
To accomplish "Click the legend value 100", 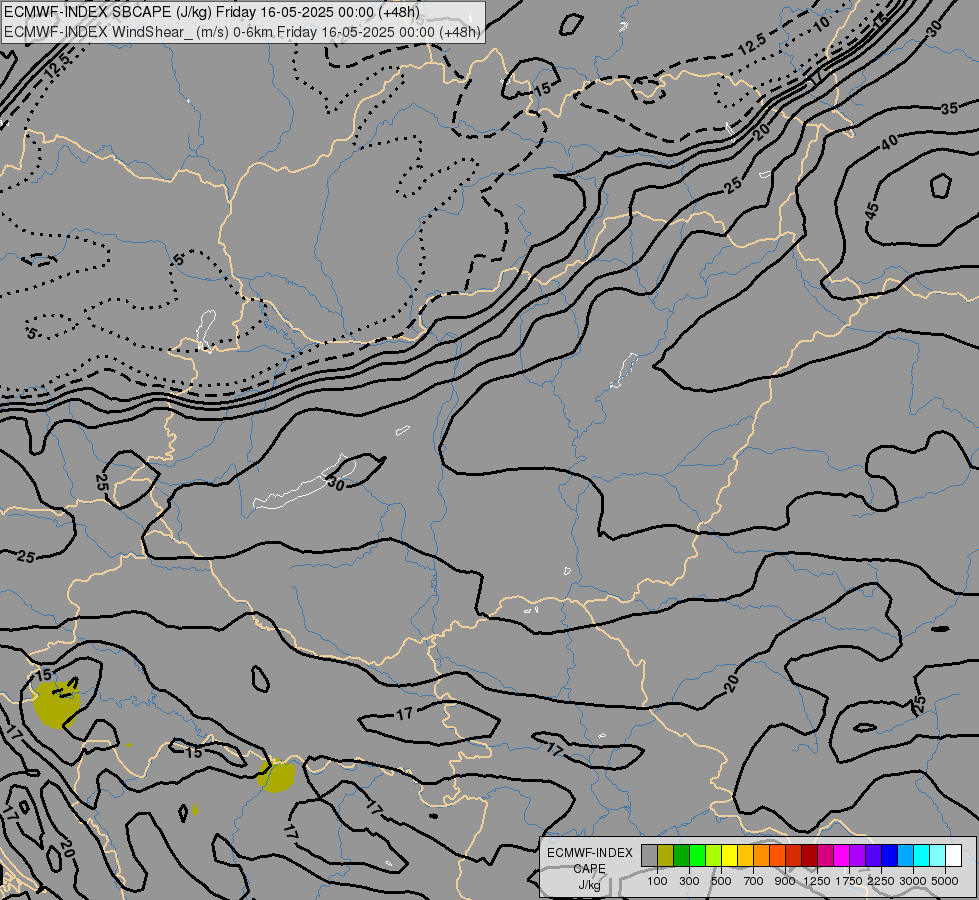I will click(x=657, y=881).
